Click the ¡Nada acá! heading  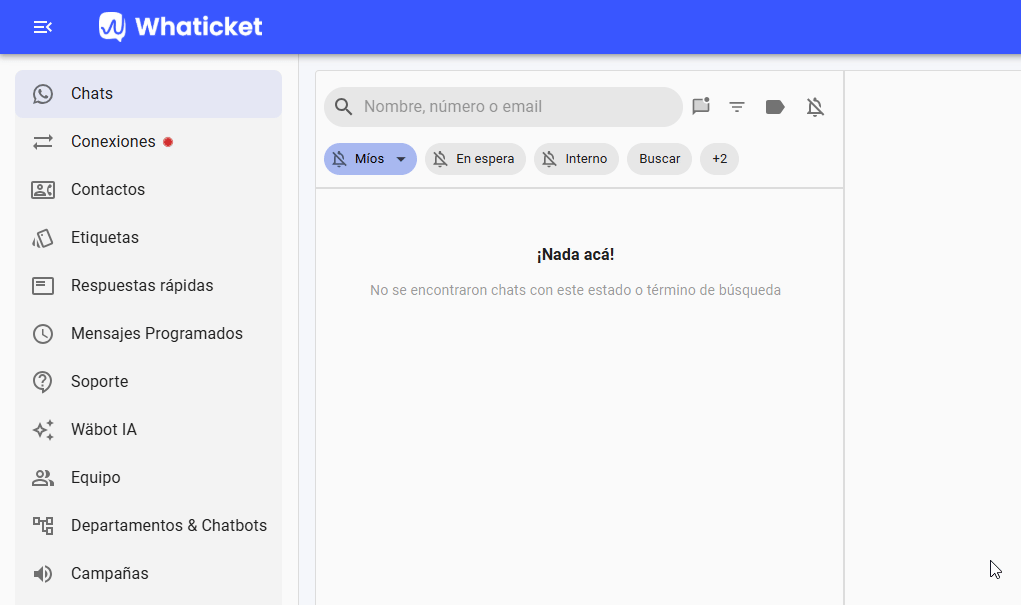click(576, 255)
